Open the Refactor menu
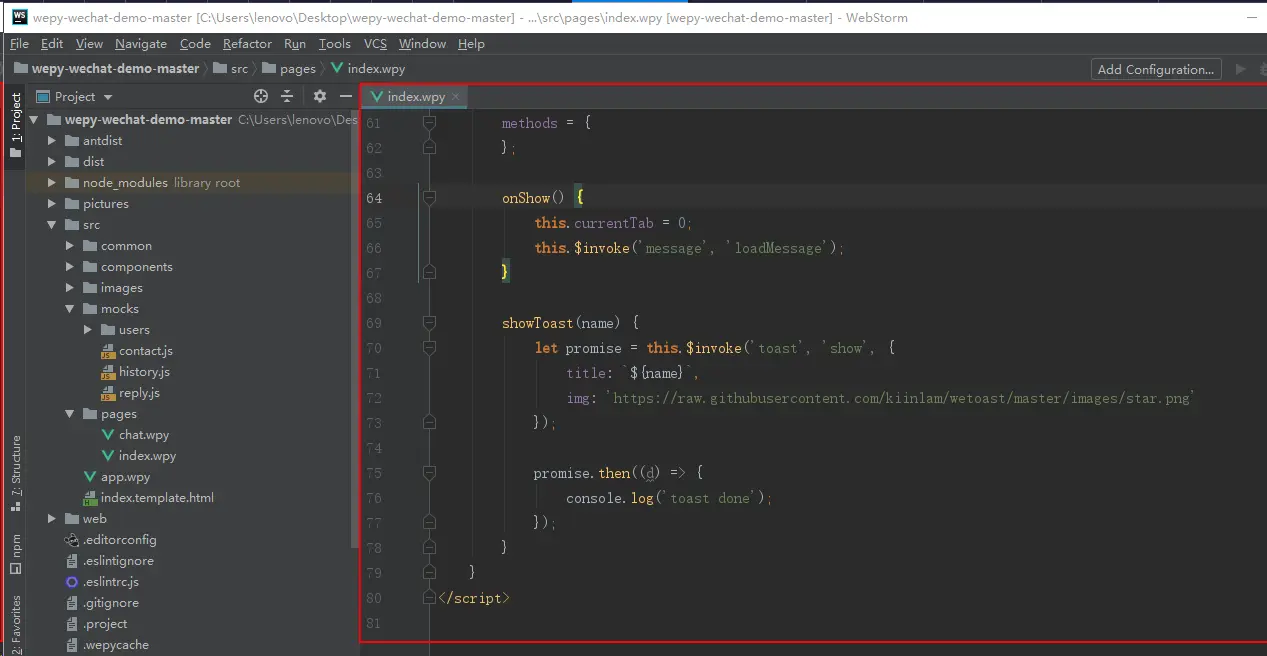This screenshot has width=1267, height=656. tap(247, 43)
